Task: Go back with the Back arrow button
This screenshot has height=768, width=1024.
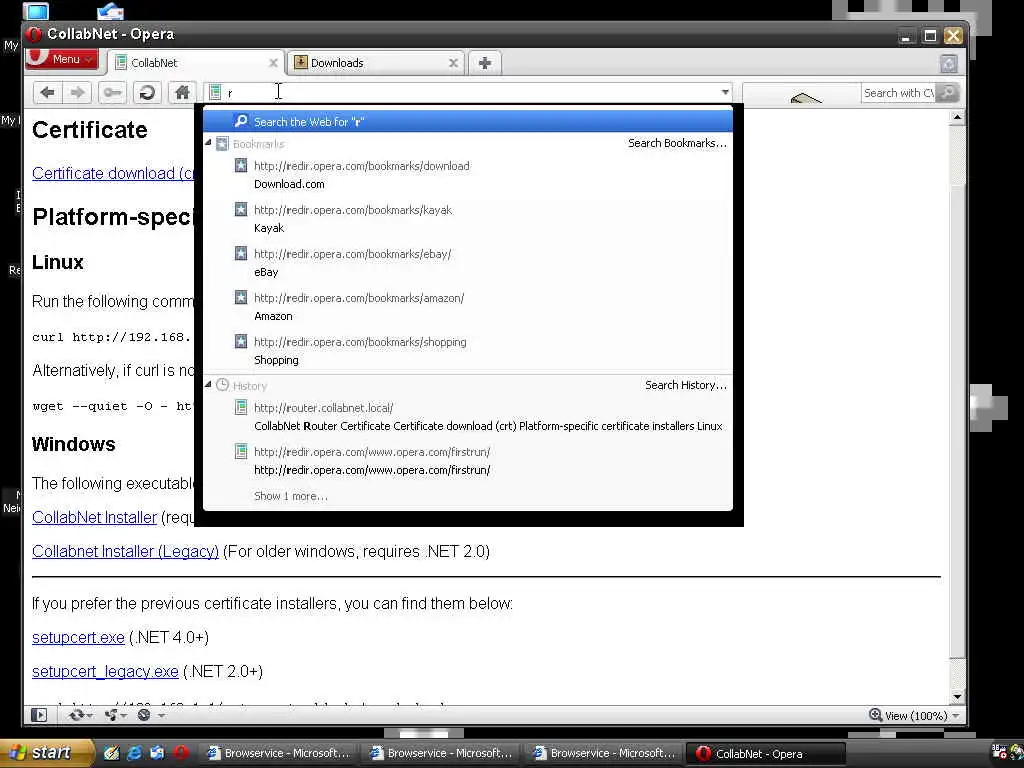Action: click(47, 93)
